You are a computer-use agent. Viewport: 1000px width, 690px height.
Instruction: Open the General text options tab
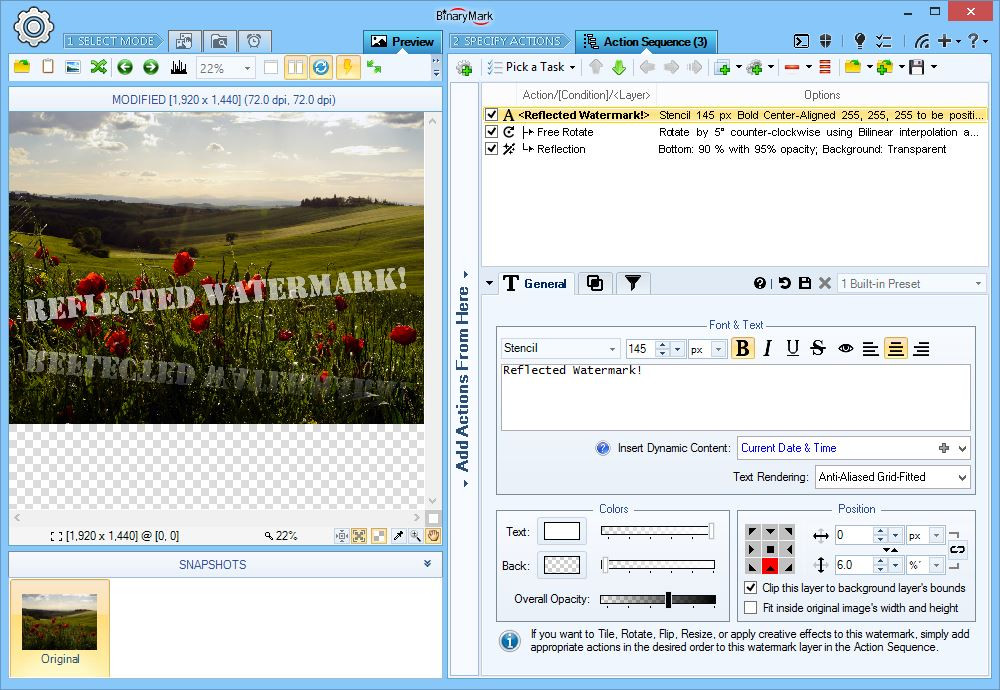(534, 284)
